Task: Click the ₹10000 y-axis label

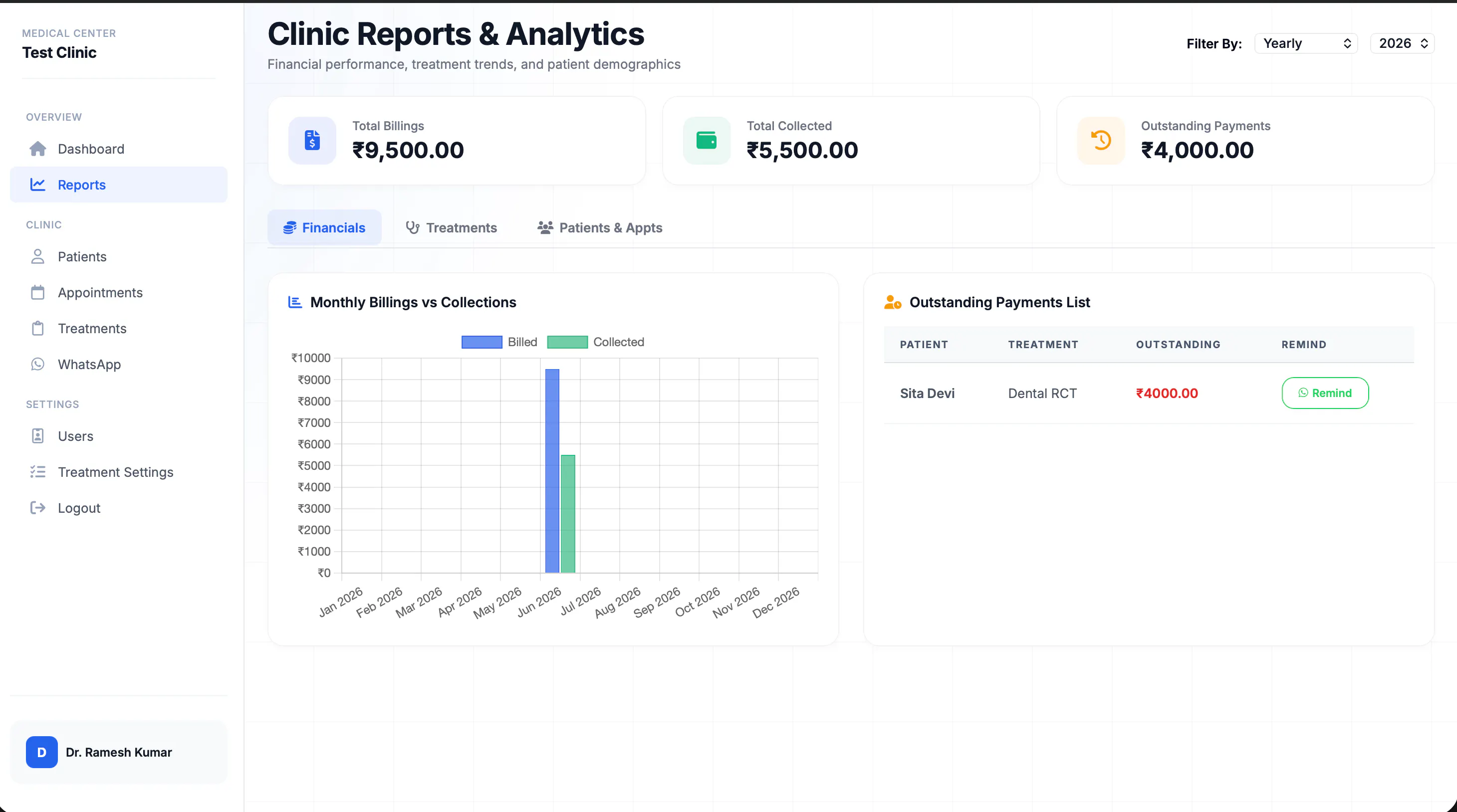Action: pyautogui.click(x=310, y=358)
